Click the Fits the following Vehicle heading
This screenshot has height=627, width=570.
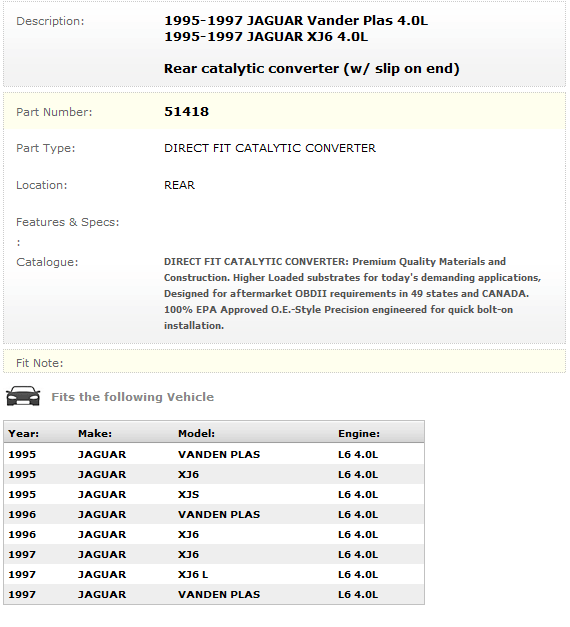(132, 397)
